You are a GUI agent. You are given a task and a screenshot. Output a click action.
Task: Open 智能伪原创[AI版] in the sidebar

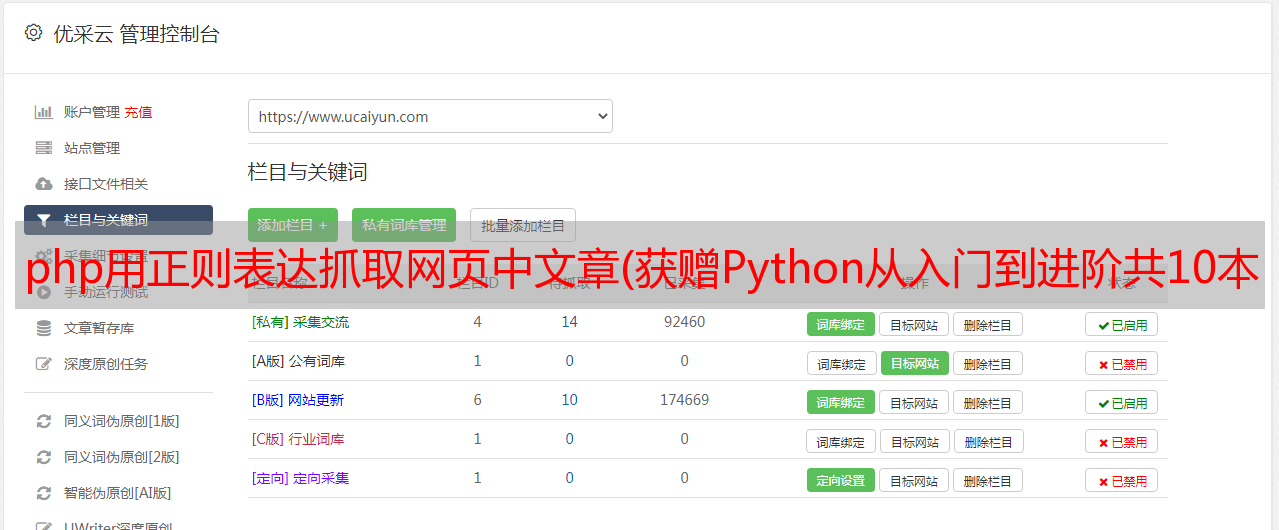[x=118, y=493]
